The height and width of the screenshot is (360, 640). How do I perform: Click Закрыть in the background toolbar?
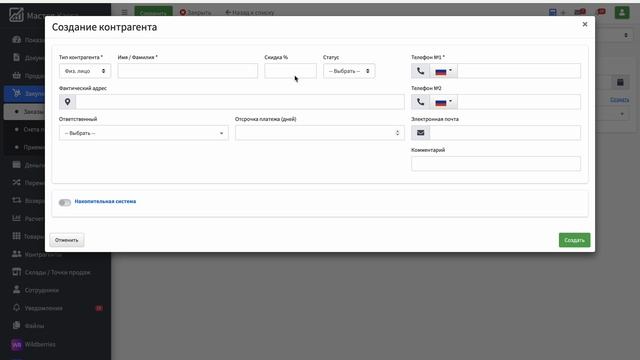pos(196,12)
